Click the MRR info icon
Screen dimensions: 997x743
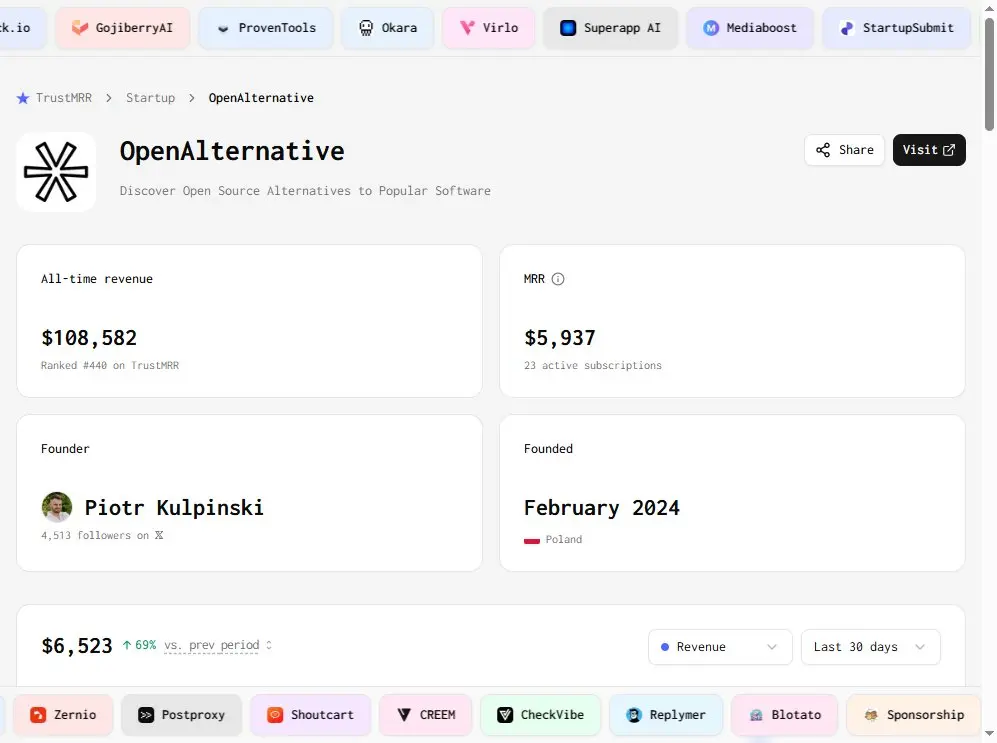pos(558,279)
